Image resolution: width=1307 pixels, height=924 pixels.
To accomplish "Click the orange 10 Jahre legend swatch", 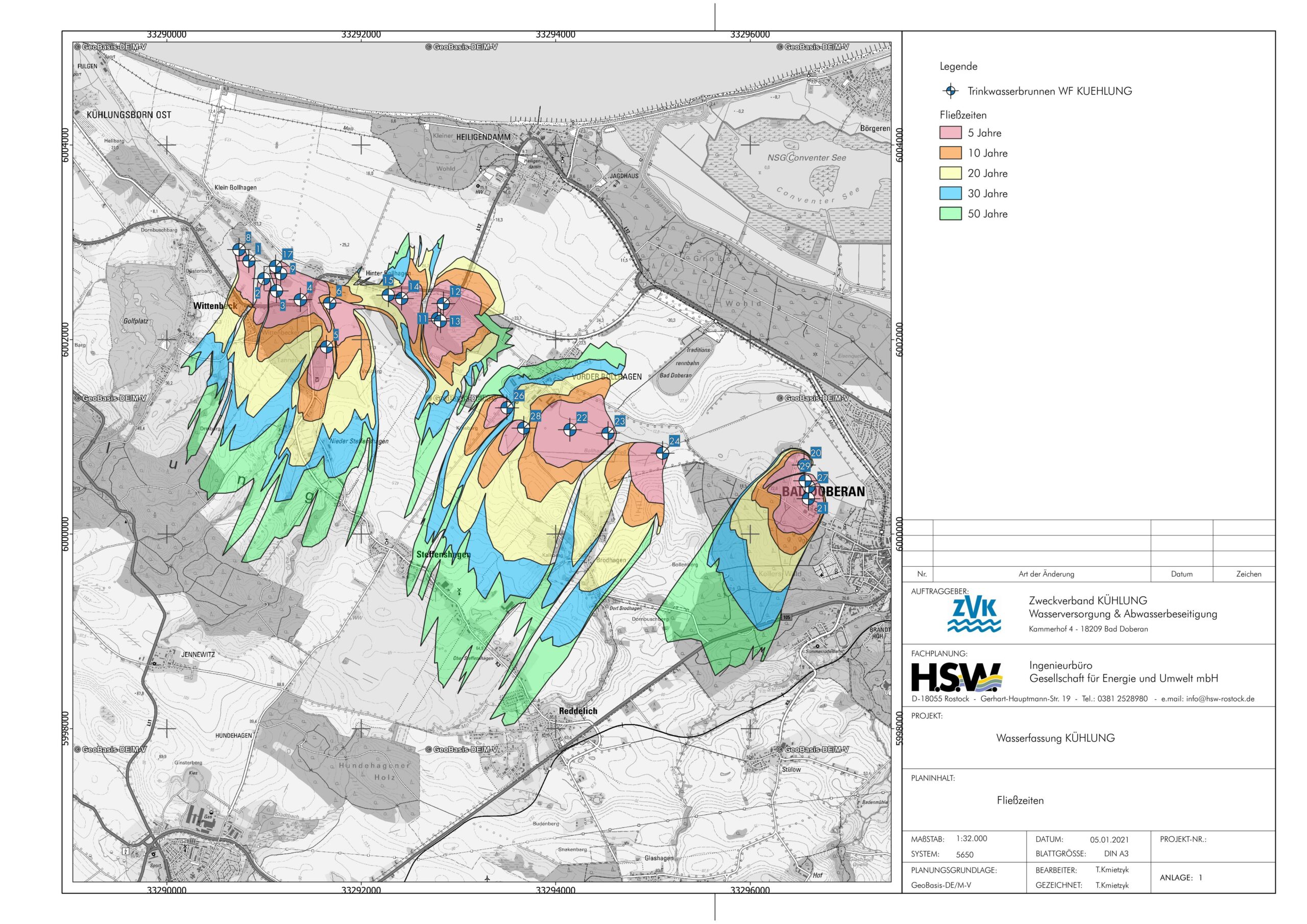I will 950,153.
